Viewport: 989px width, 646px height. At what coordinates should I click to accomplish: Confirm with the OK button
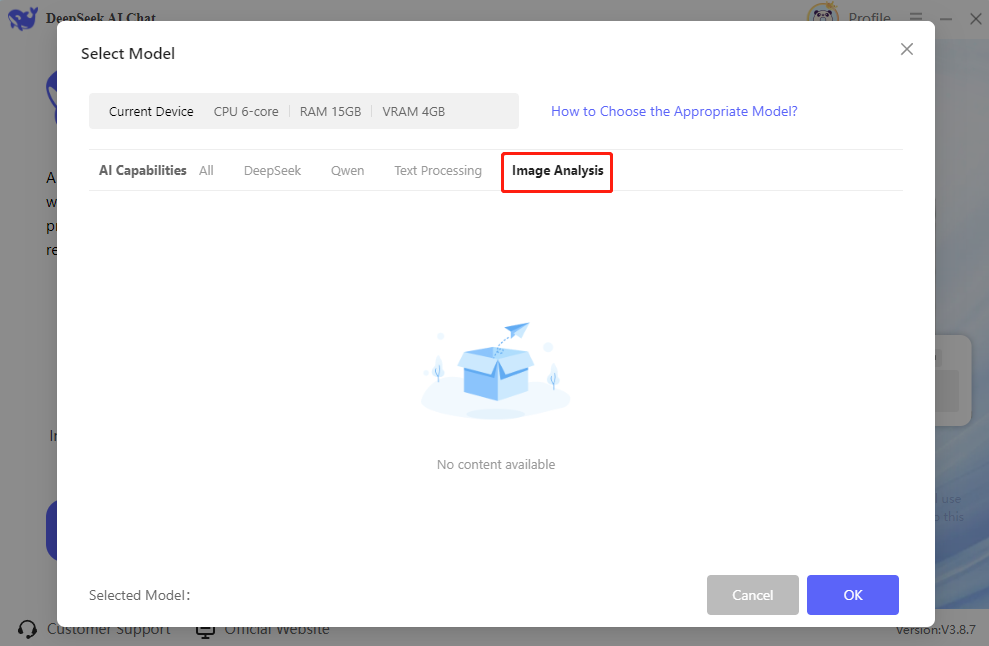[853, 595]
